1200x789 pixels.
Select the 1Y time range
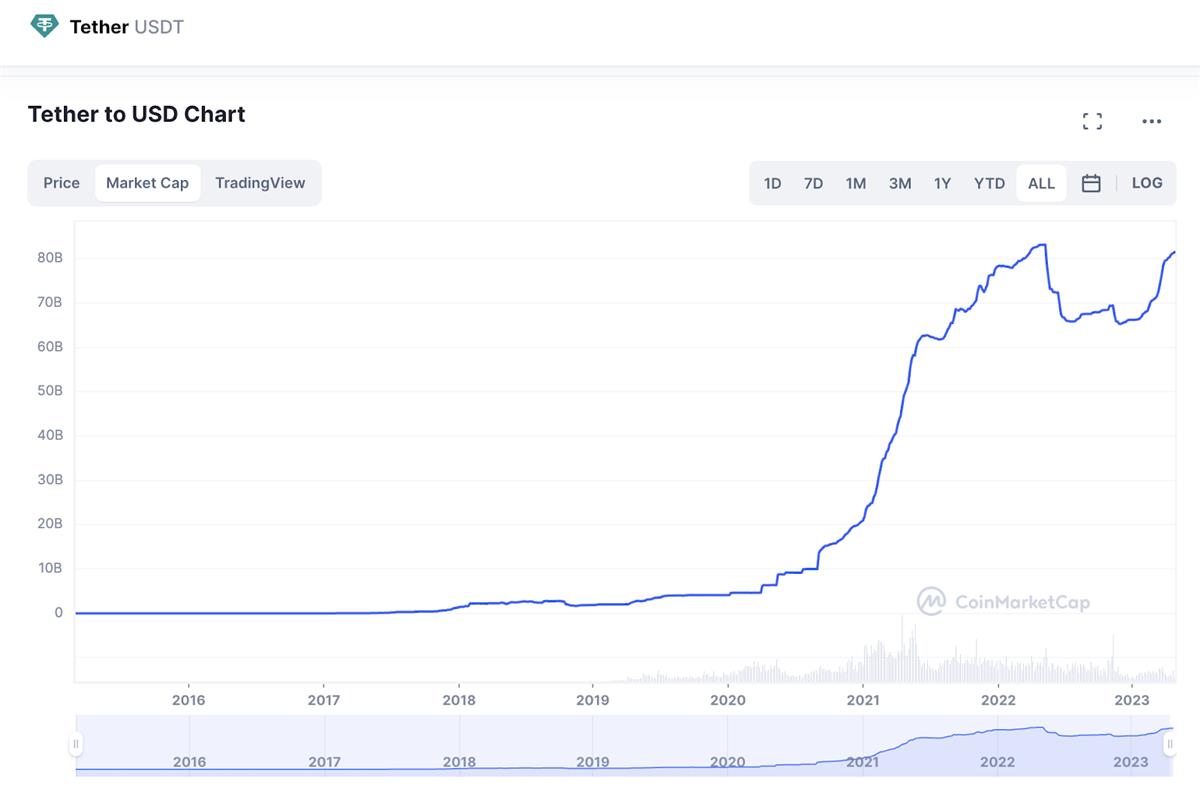[942, 183]
